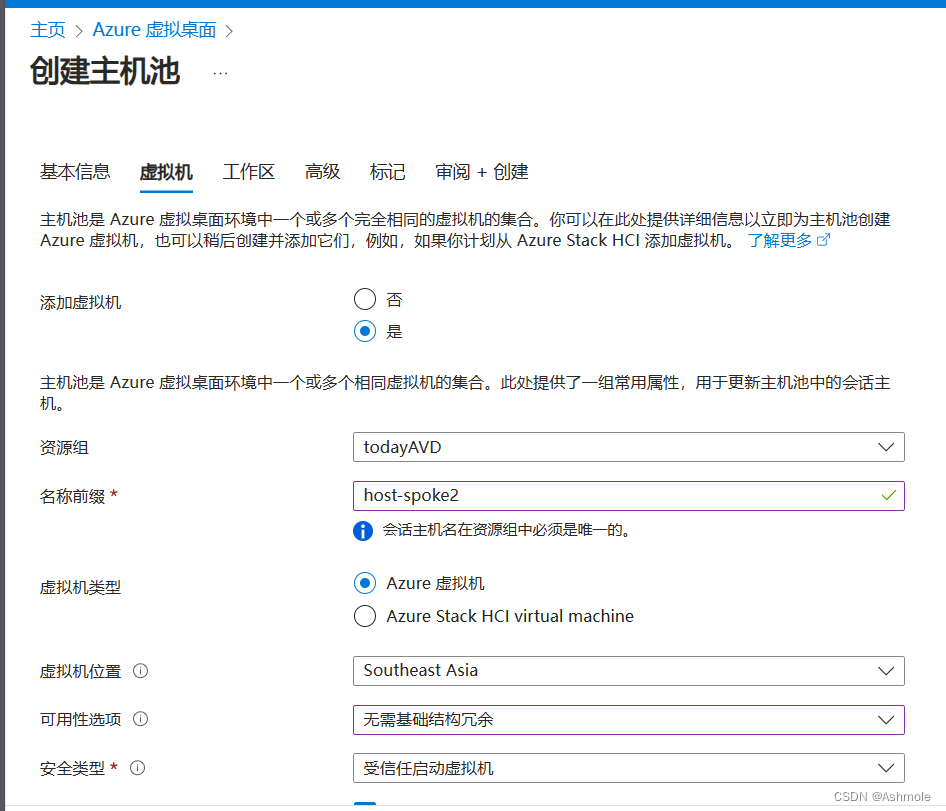Open the 可用性选项 dropdown

(629, 720)
